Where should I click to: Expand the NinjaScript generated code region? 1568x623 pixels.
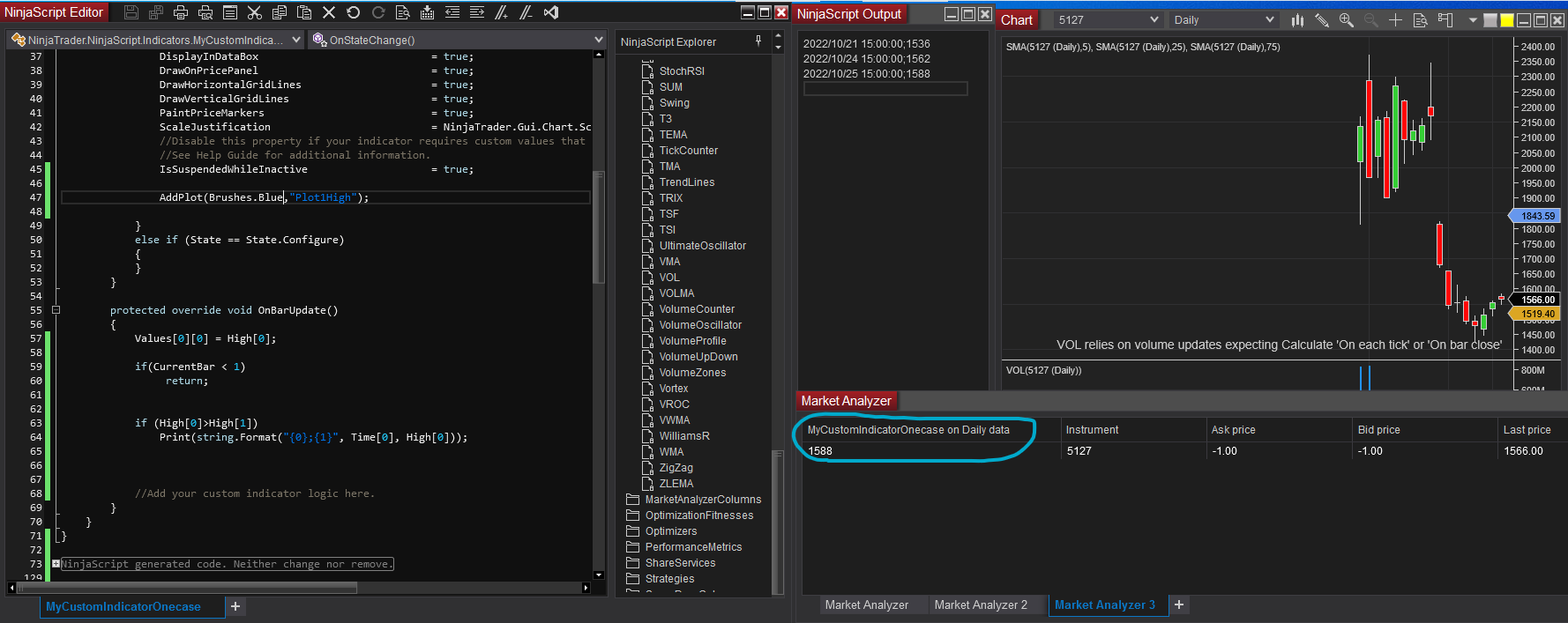(56, 564)
